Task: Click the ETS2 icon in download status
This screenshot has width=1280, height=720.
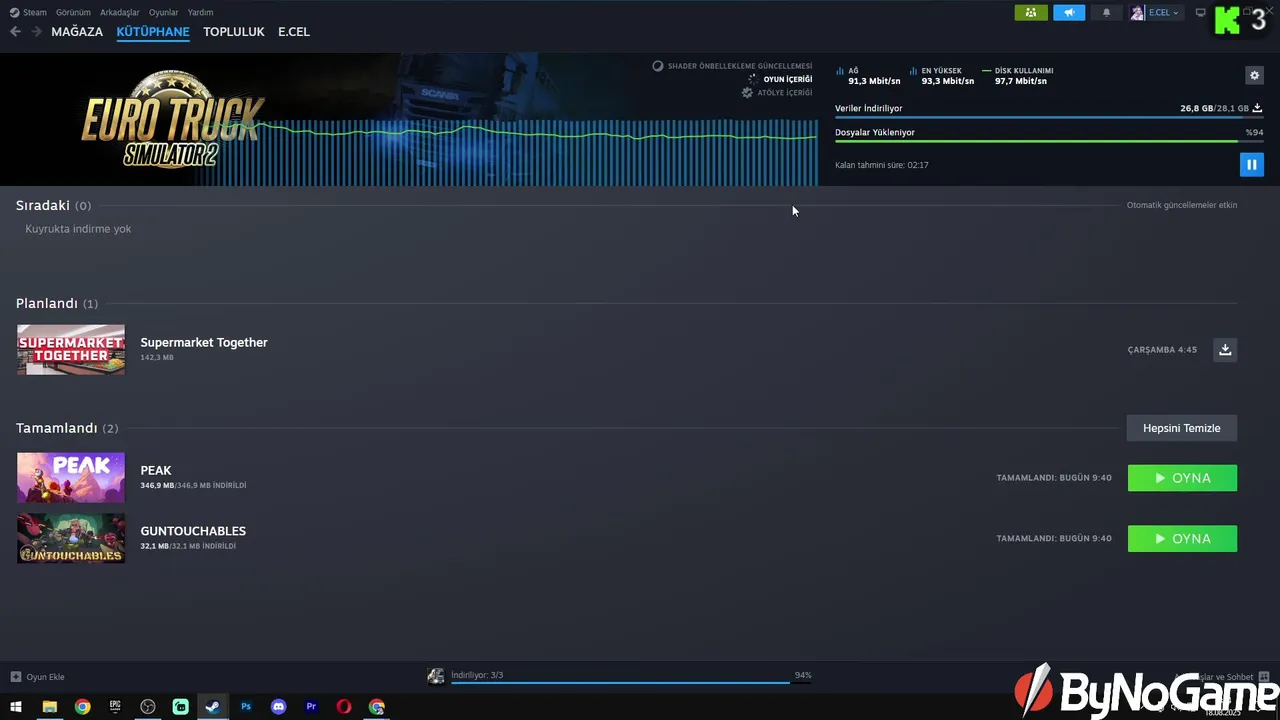Action: point(436,677)
